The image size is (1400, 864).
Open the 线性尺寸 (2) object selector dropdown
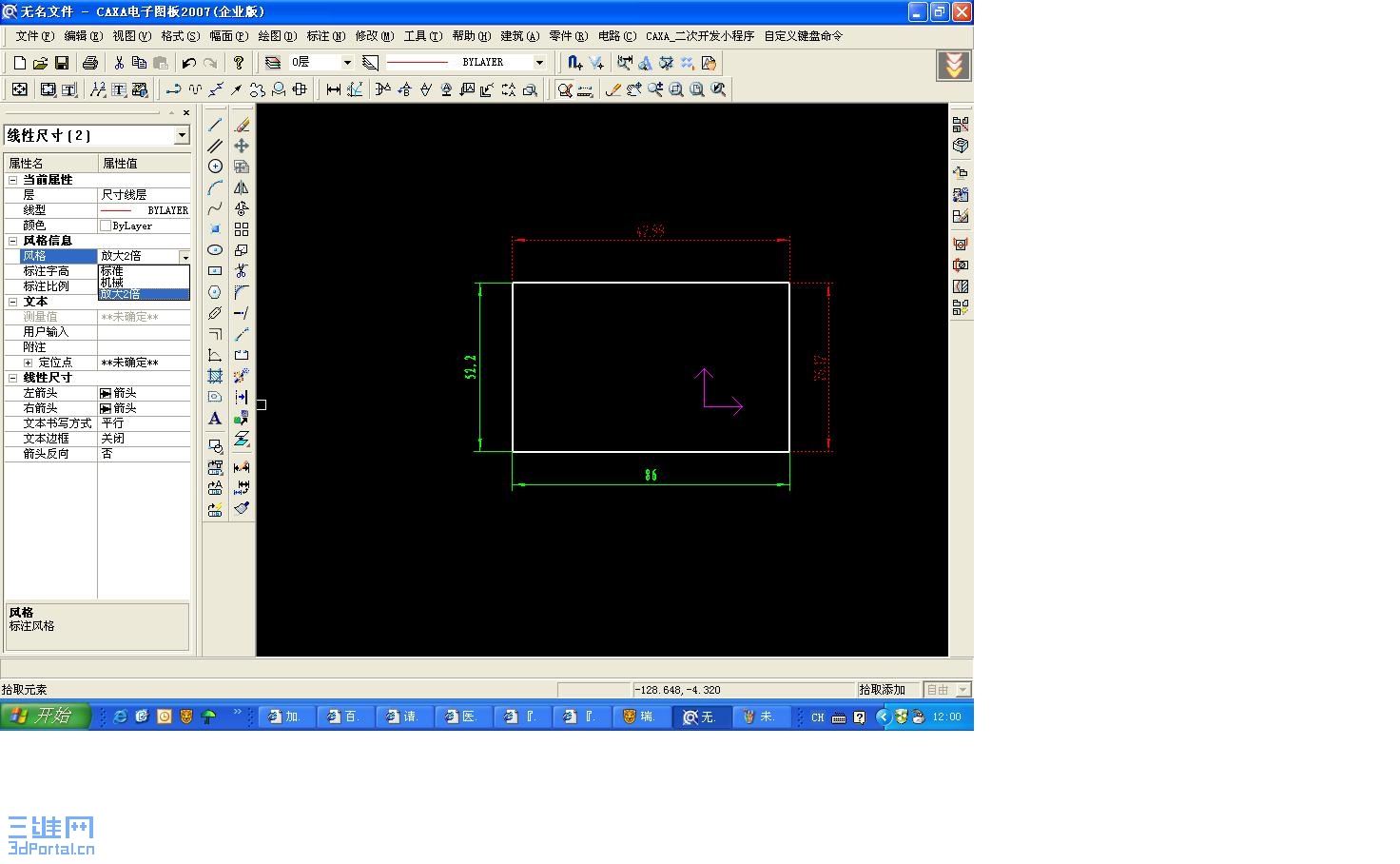tap(182, 136)
